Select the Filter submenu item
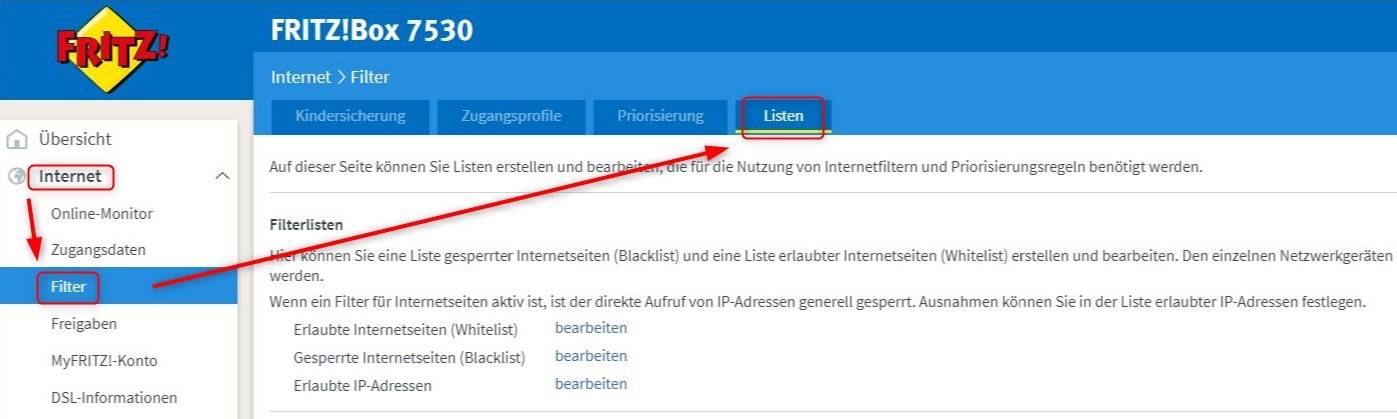The width and height of the screenshot is (1397, 419). [x=119, y=287]
